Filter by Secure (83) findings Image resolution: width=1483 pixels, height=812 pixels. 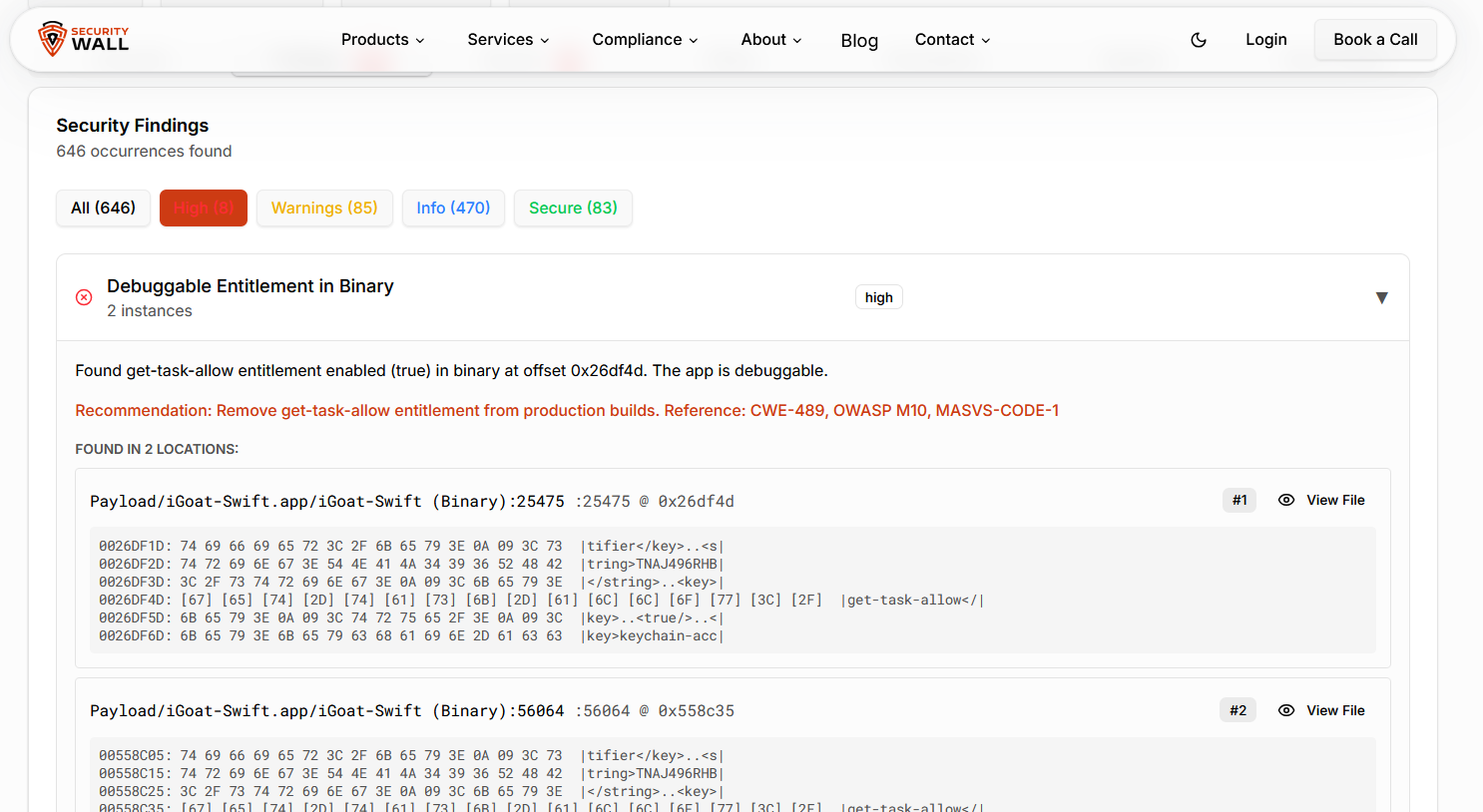coord(573,207)
